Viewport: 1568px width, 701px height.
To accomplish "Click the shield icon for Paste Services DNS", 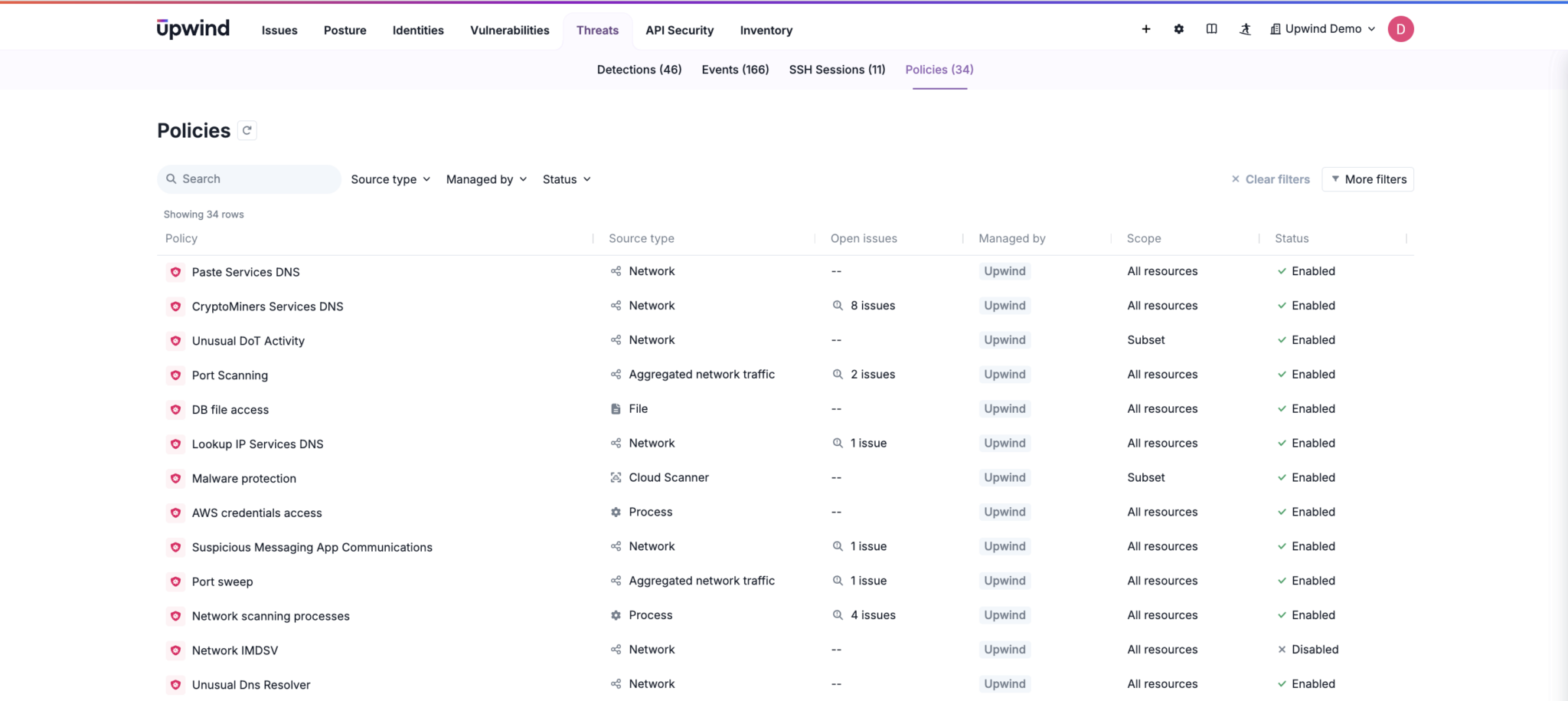I will pyautogui.click(x=175, y=272).
